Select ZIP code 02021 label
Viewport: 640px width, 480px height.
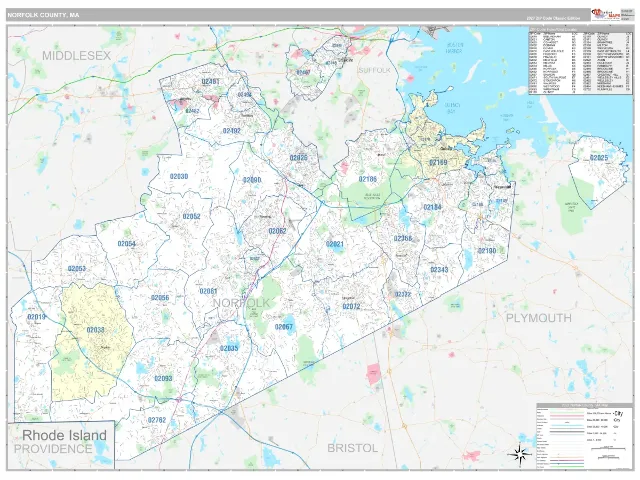click(335, 244)
